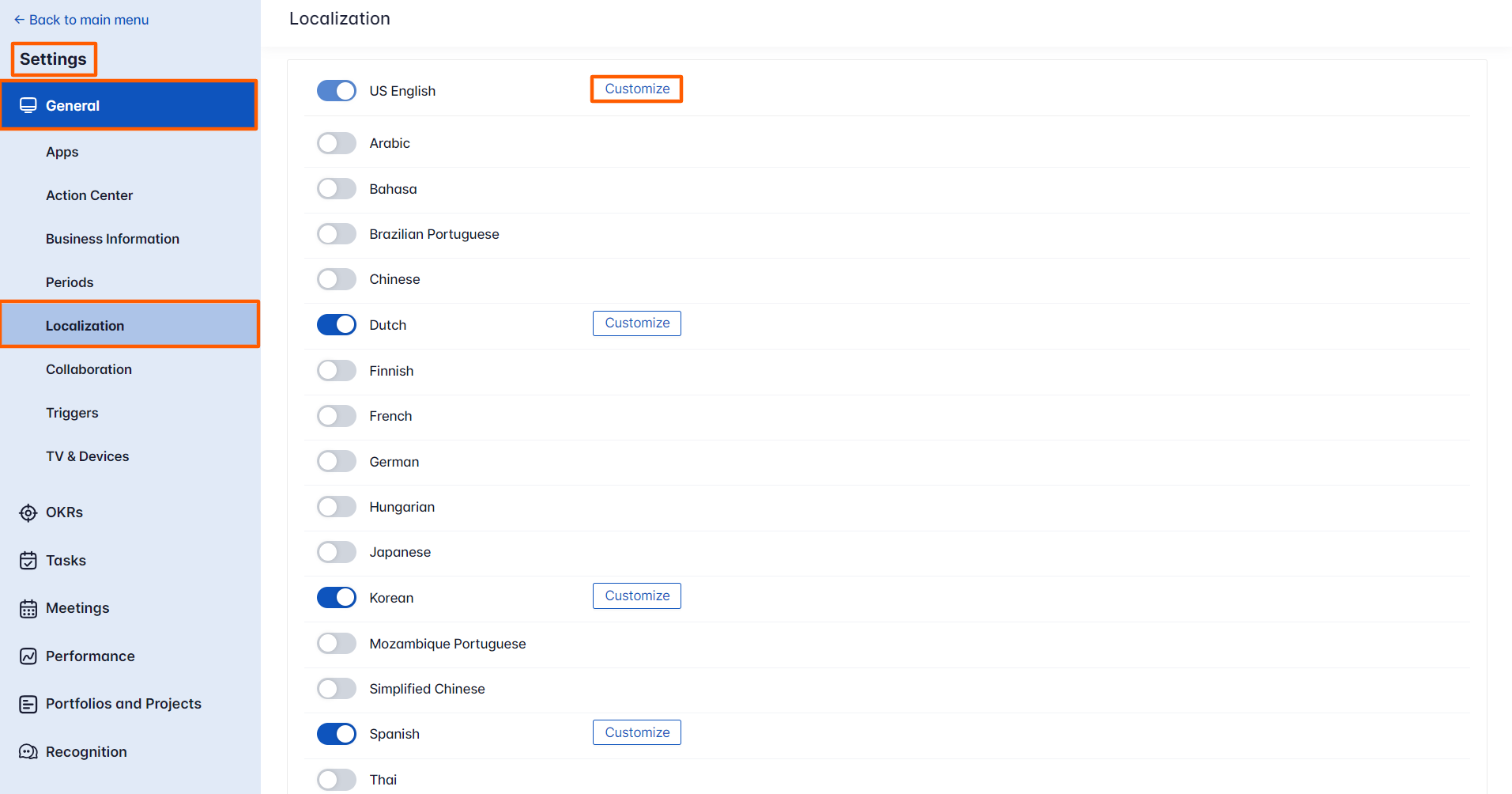Image resolution: width=1512 pixels, height=794 pixels.
Task: Click the Portfolios and Projects icon
Action: (28, 703)
